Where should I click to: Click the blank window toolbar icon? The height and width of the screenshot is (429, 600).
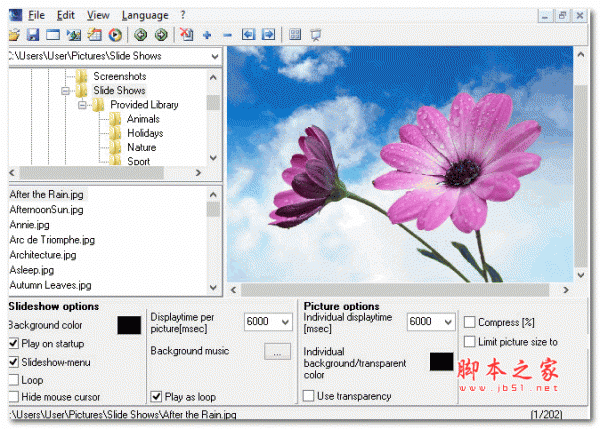pos(53,35)
